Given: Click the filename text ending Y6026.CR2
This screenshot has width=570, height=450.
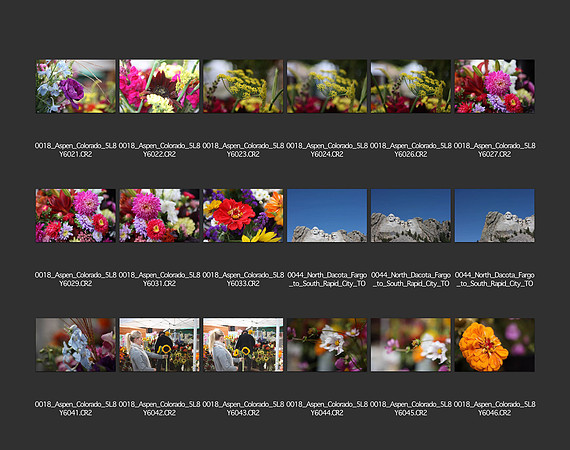Looking at the screenshot, I should (411, 150).
